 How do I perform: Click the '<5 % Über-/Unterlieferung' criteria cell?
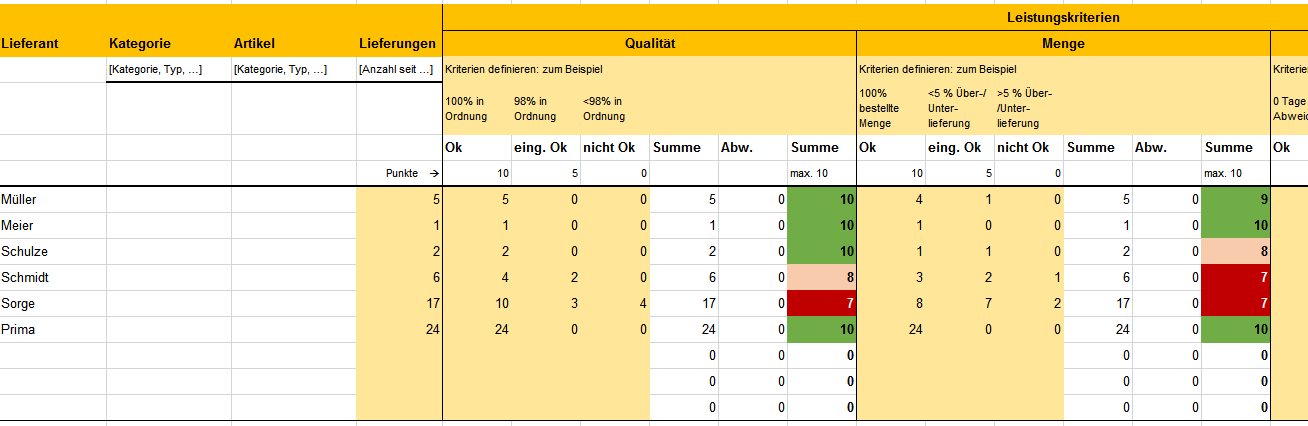(960, 109)
